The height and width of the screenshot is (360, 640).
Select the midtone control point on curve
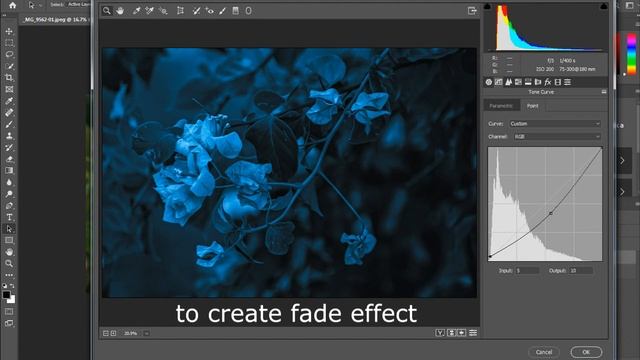click(x=551, y=213)
